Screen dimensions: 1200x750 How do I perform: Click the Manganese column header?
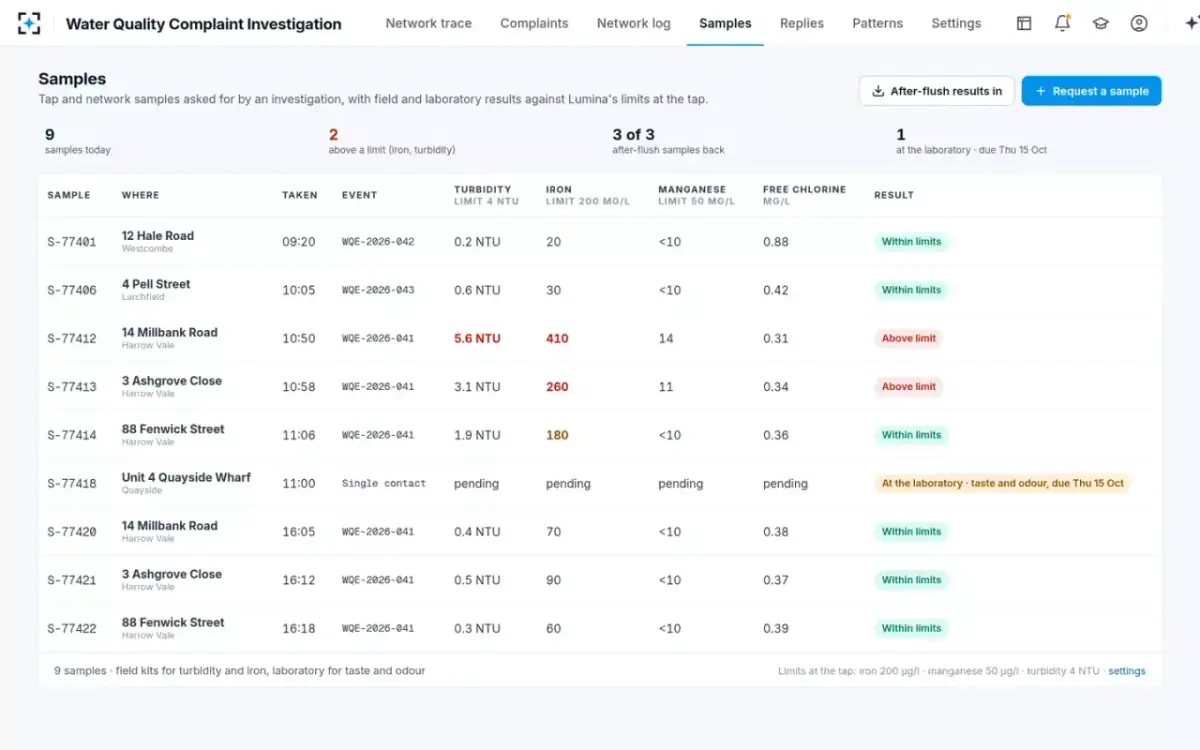696,195
